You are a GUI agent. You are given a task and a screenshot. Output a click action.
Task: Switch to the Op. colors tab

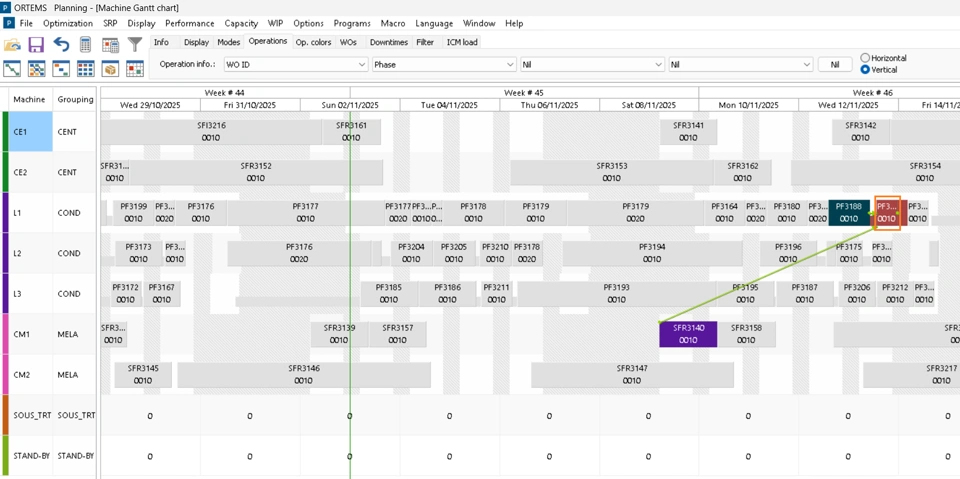tap(313, 42)
